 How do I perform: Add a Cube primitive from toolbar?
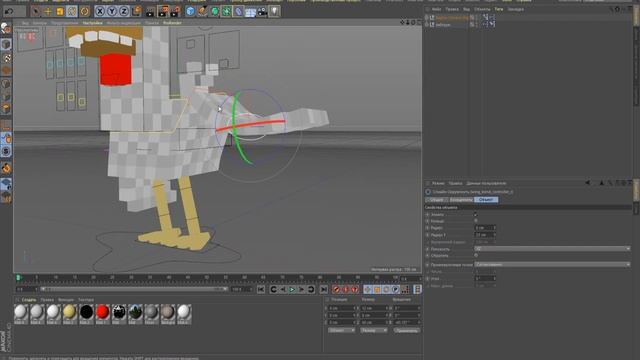pos(190,11)
